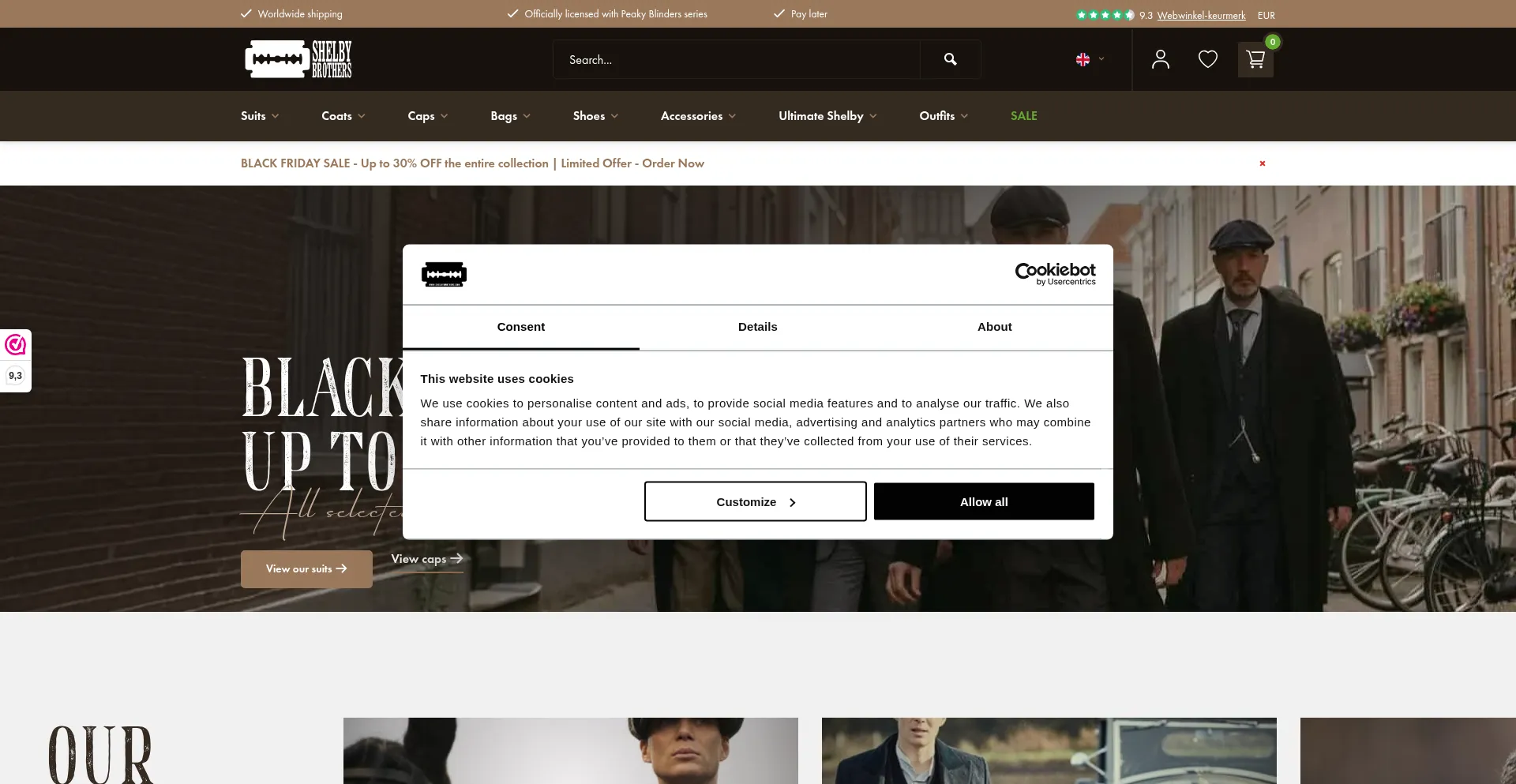Expand the Ultimate Shelby menu
The height and width of the screenshot is (784, 1516).
[x=827, y=116]
